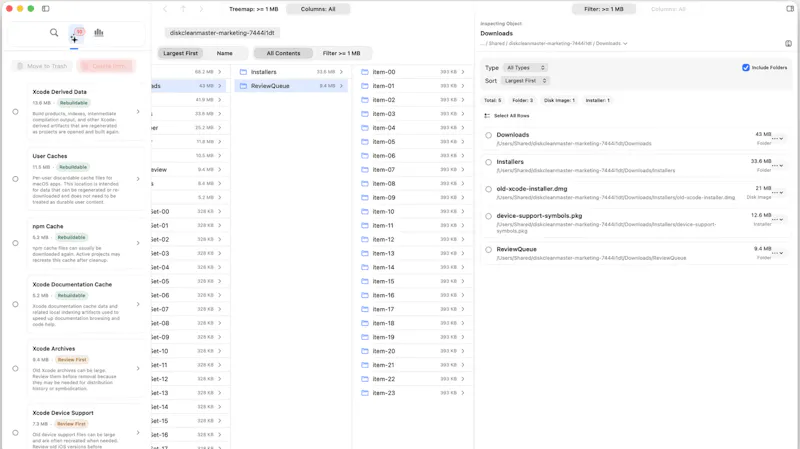Open more options for Installers row
Screen dimensions: 800x449
coord(778,166)
